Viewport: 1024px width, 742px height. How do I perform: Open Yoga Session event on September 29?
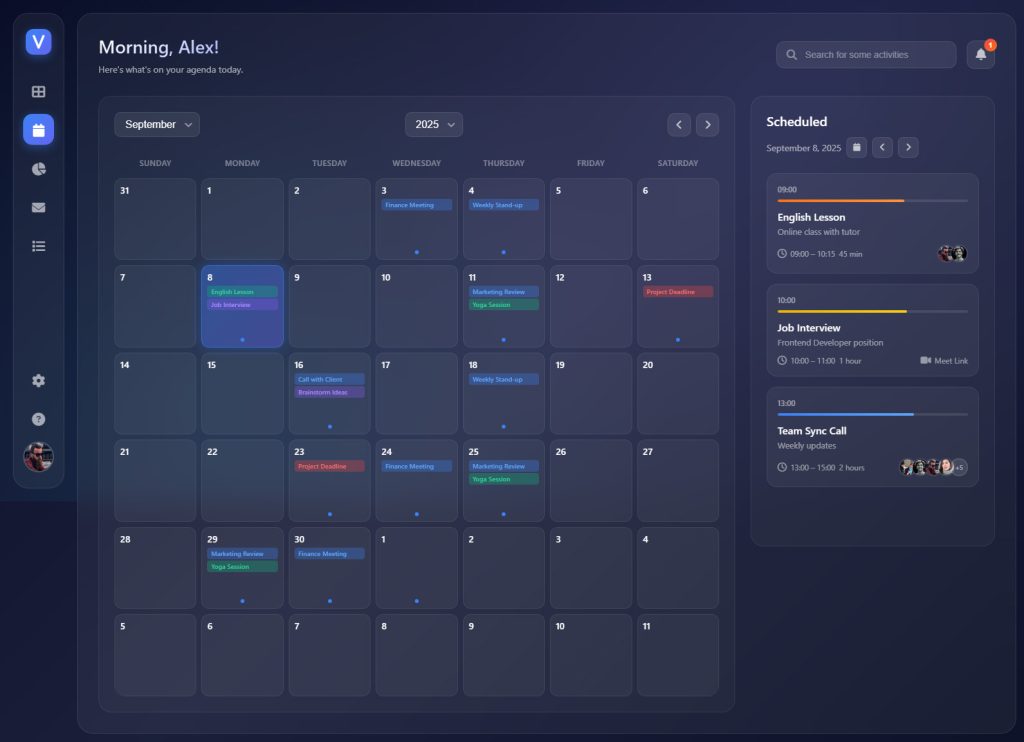(242, 567)
